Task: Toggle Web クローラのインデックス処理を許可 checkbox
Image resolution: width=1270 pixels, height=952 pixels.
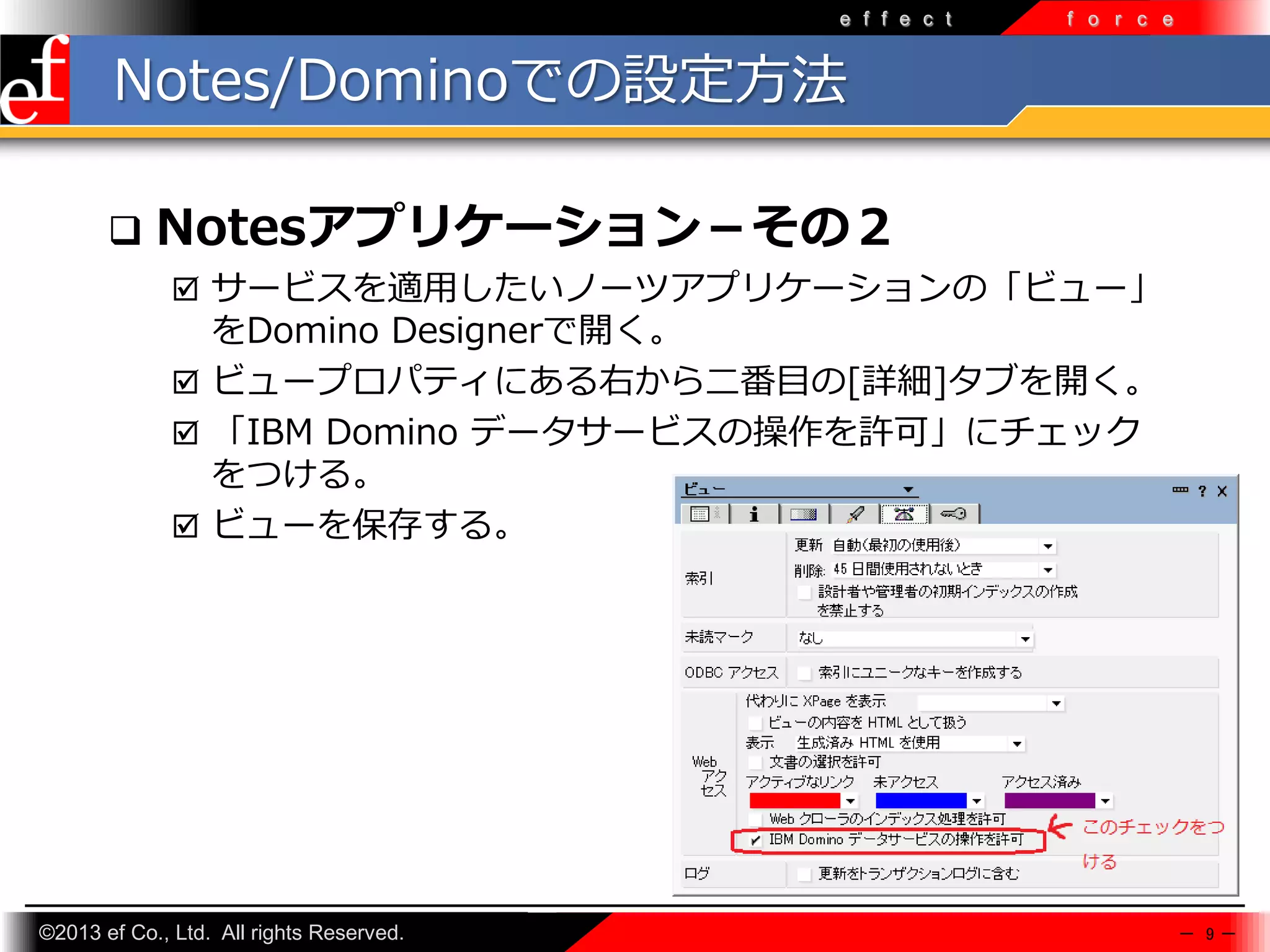Action: pyautogui.click(x=755, y=819)
